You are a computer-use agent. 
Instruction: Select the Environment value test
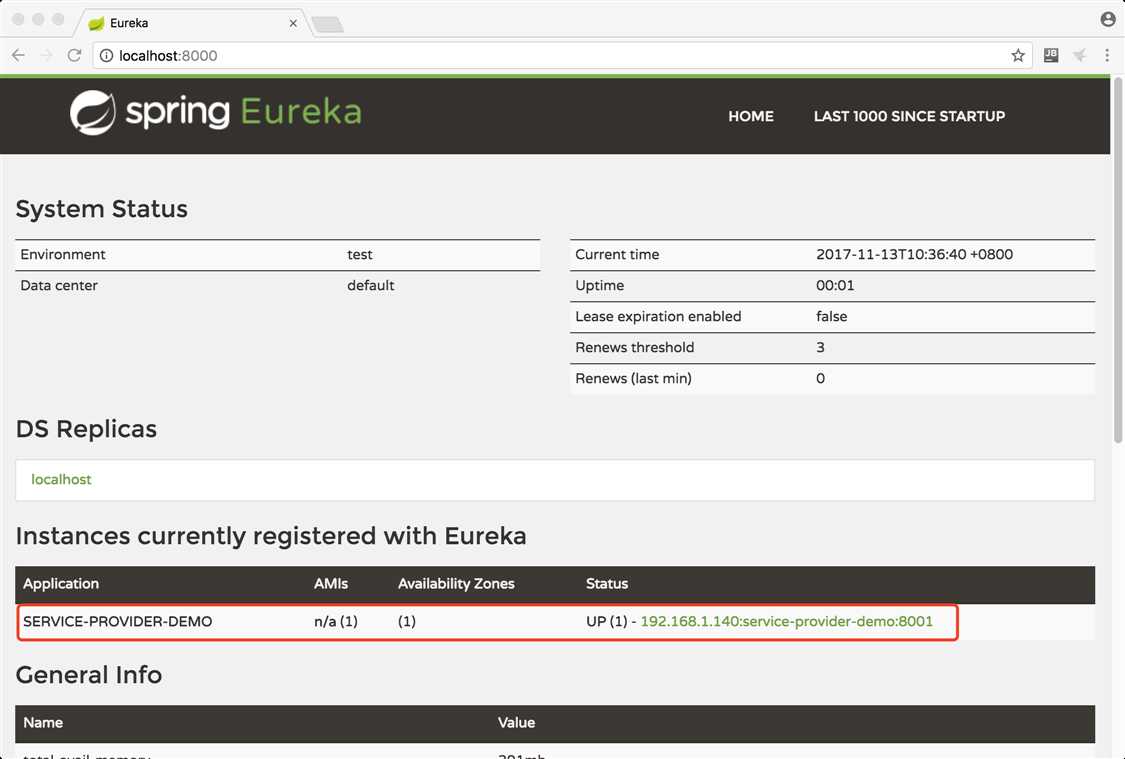click(359, 255)
